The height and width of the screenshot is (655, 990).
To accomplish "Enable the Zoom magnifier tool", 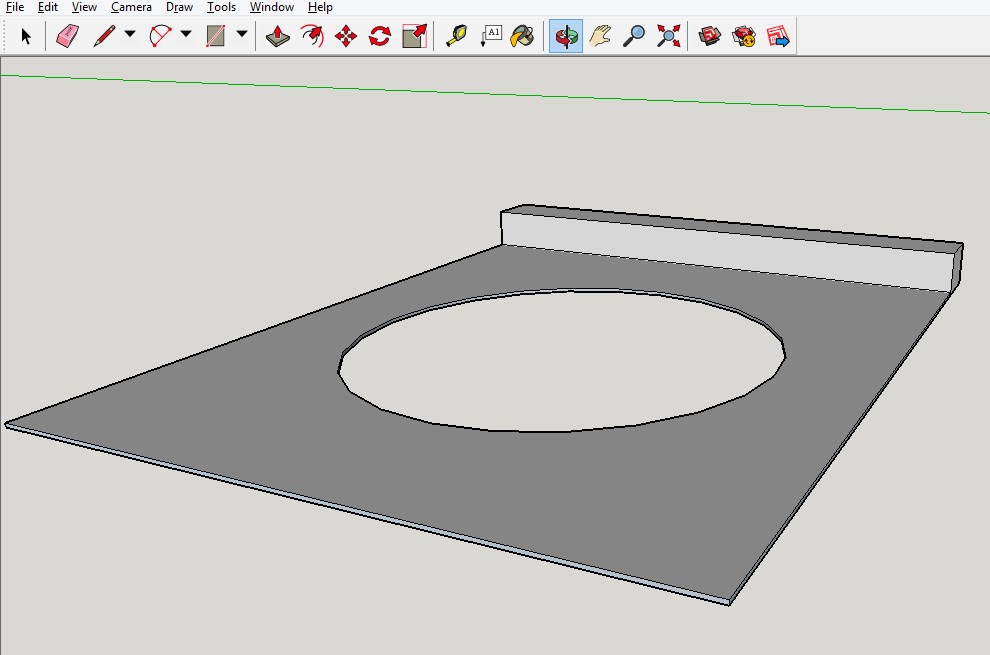I will click(634, 37).
